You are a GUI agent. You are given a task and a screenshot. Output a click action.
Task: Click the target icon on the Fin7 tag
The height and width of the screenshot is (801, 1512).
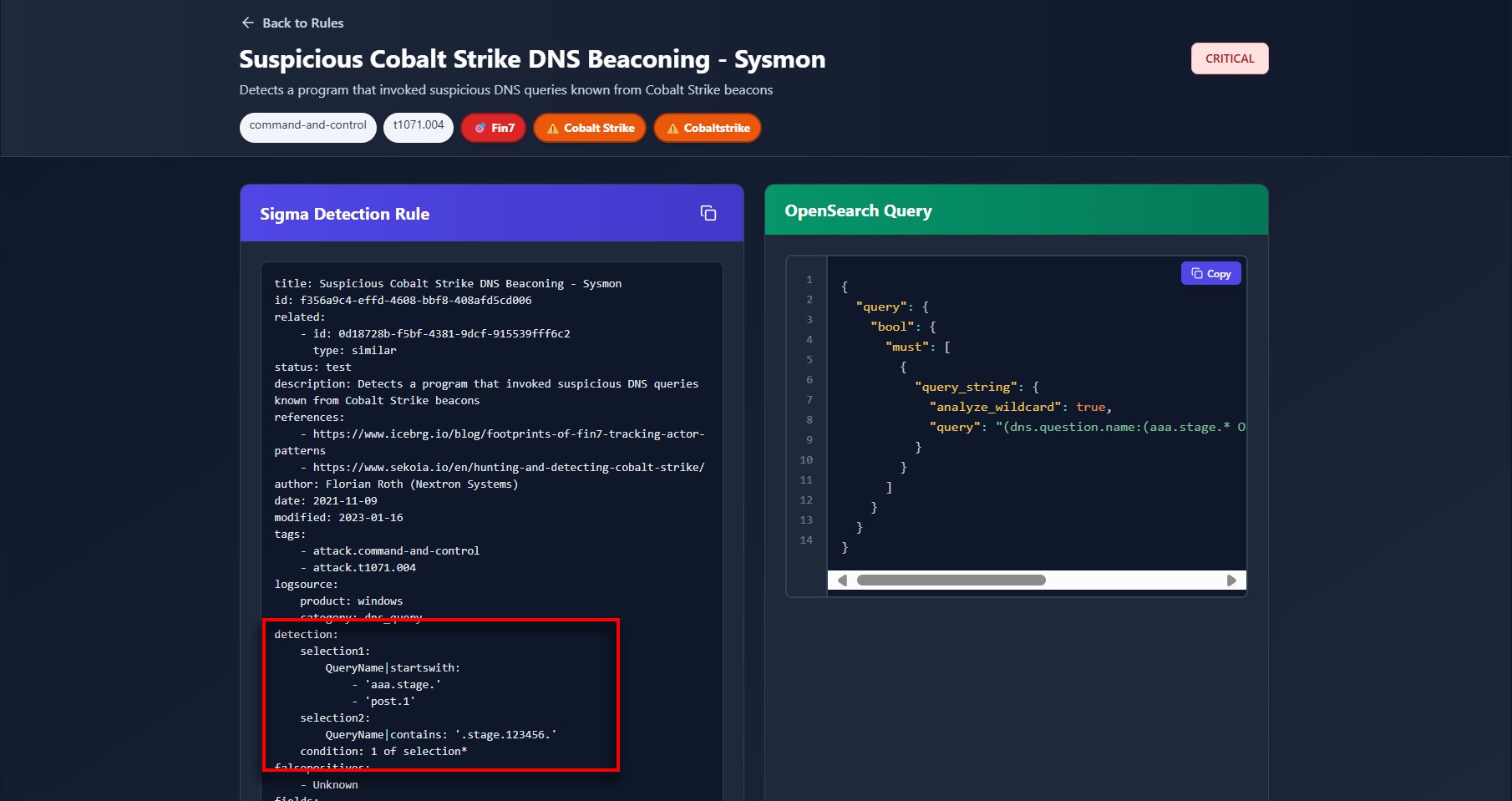tap(479, 129)
